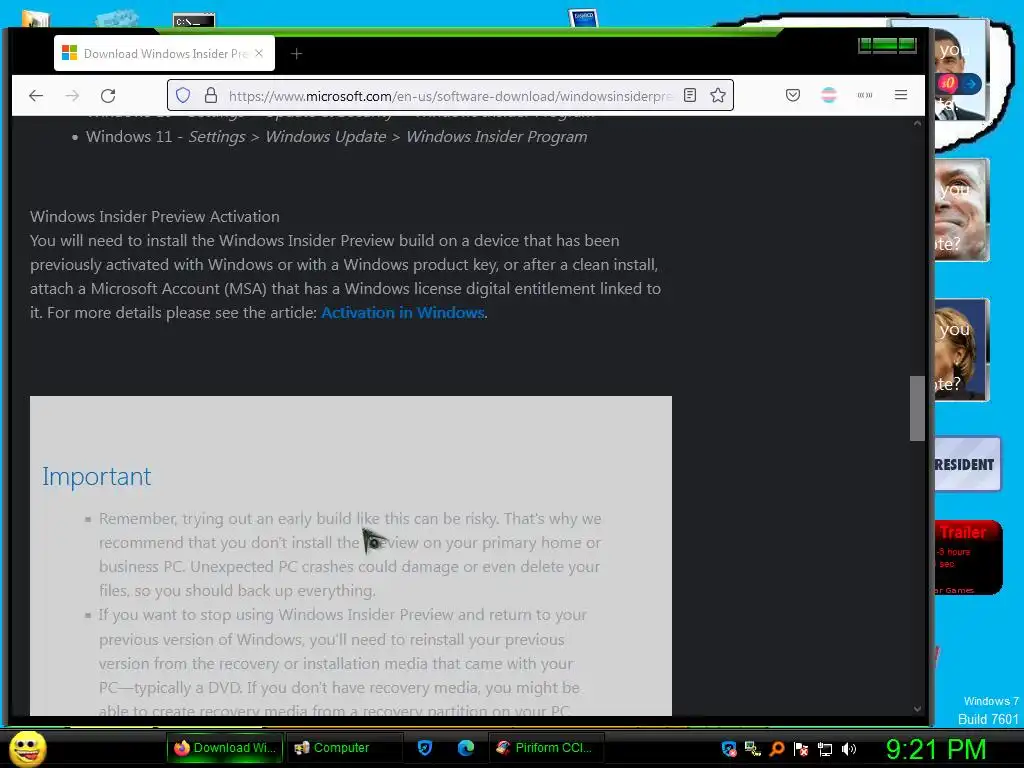Click the 'If you want to stop using' bullet
1024x768 pixels.
[343, 663]
